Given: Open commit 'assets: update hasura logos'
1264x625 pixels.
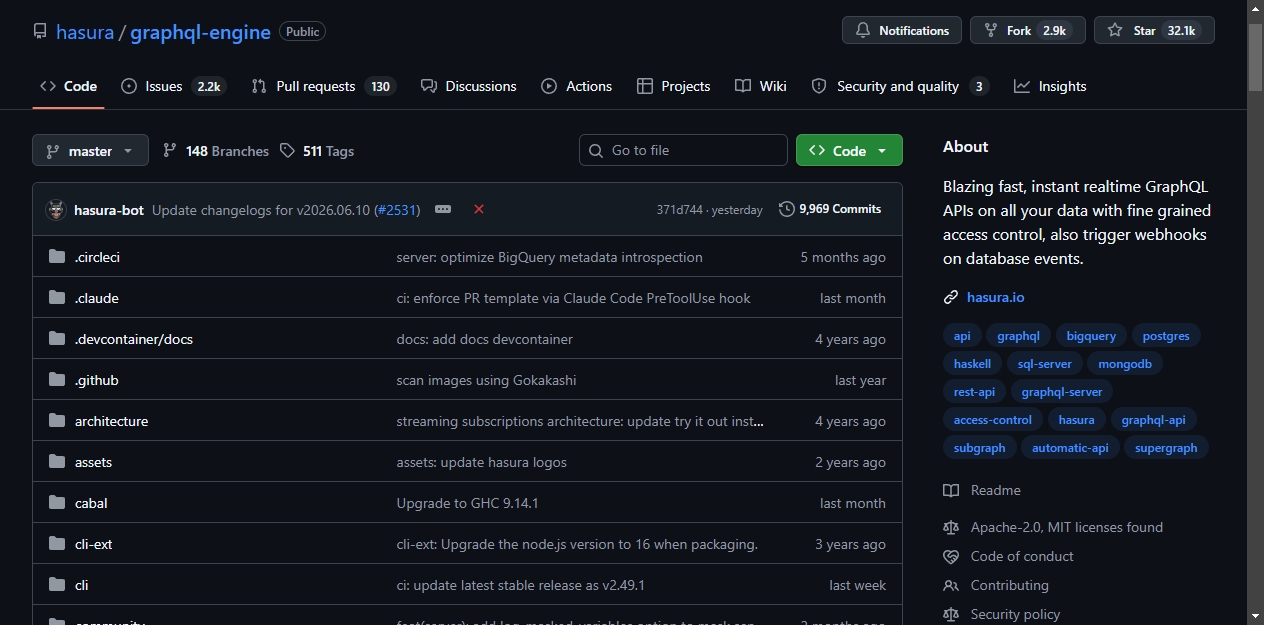Looking at the screenshot, I should [482, 462].
